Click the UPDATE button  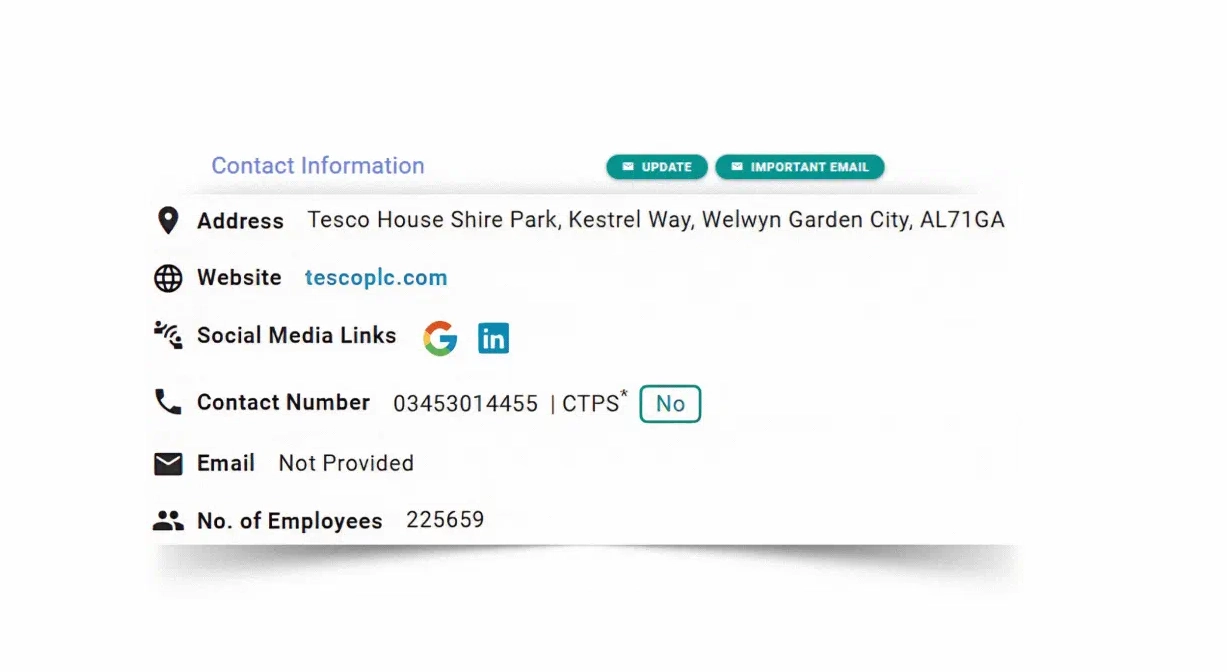tap(657, 167)
